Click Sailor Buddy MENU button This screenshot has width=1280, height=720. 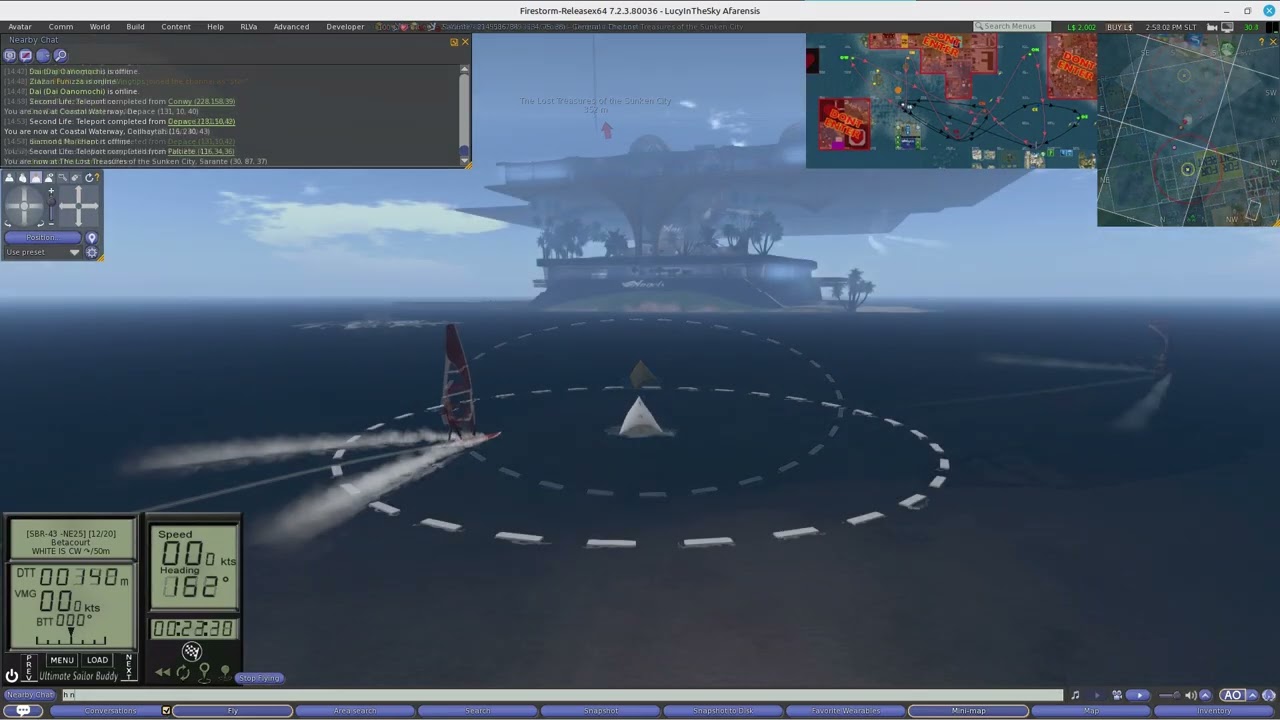62,660
